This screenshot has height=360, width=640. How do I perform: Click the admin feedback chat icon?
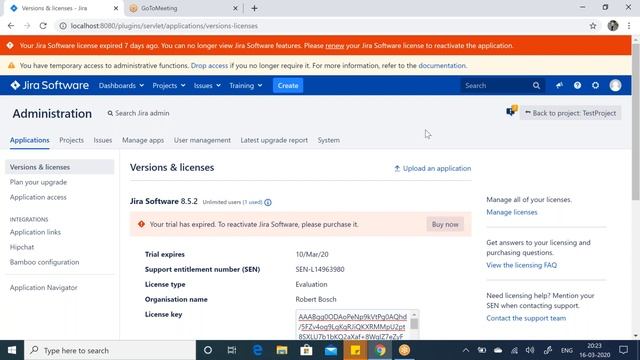(511, 111)
